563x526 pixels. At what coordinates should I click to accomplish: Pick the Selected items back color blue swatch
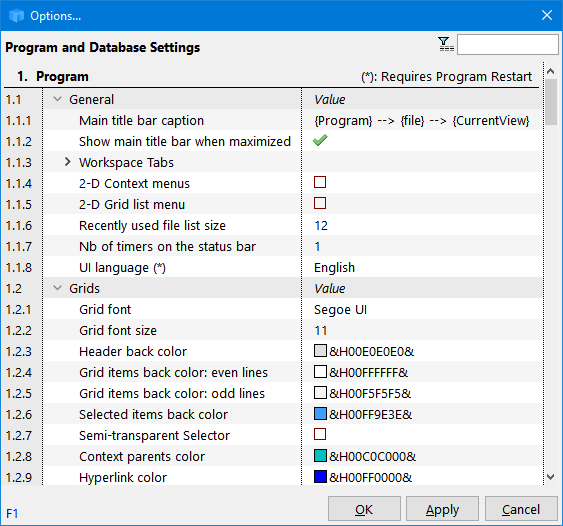320,414
